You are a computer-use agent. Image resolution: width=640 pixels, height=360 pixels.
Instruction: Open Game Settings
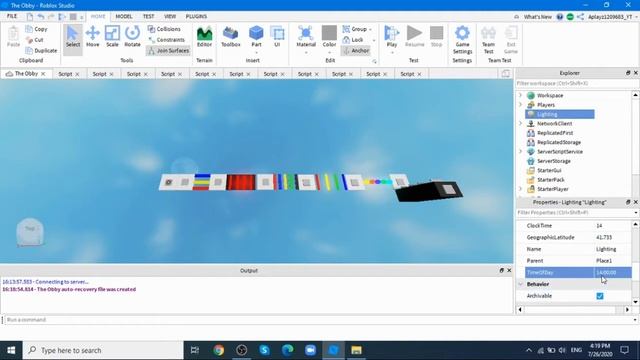[462, 40]
